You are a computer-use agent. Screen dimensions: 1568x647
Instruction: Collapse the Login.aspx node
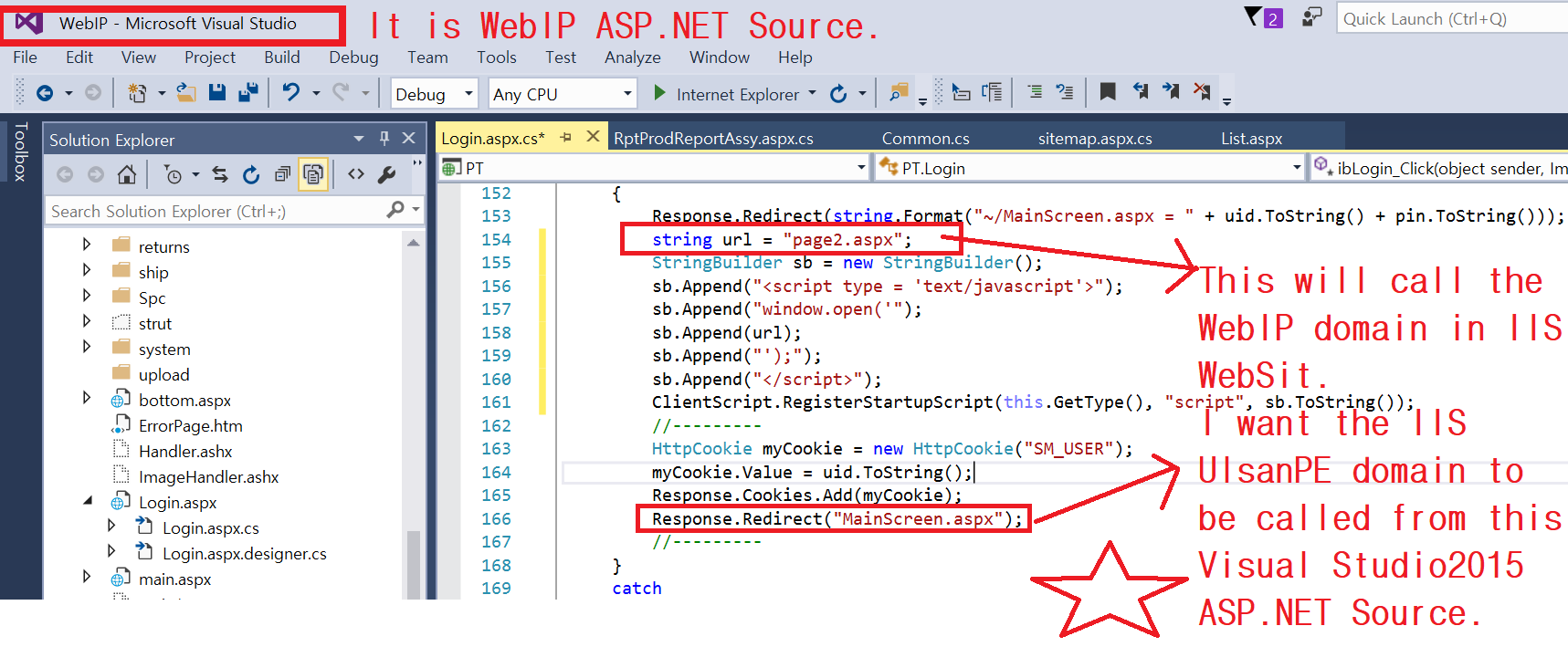click(x=88, y=500)
